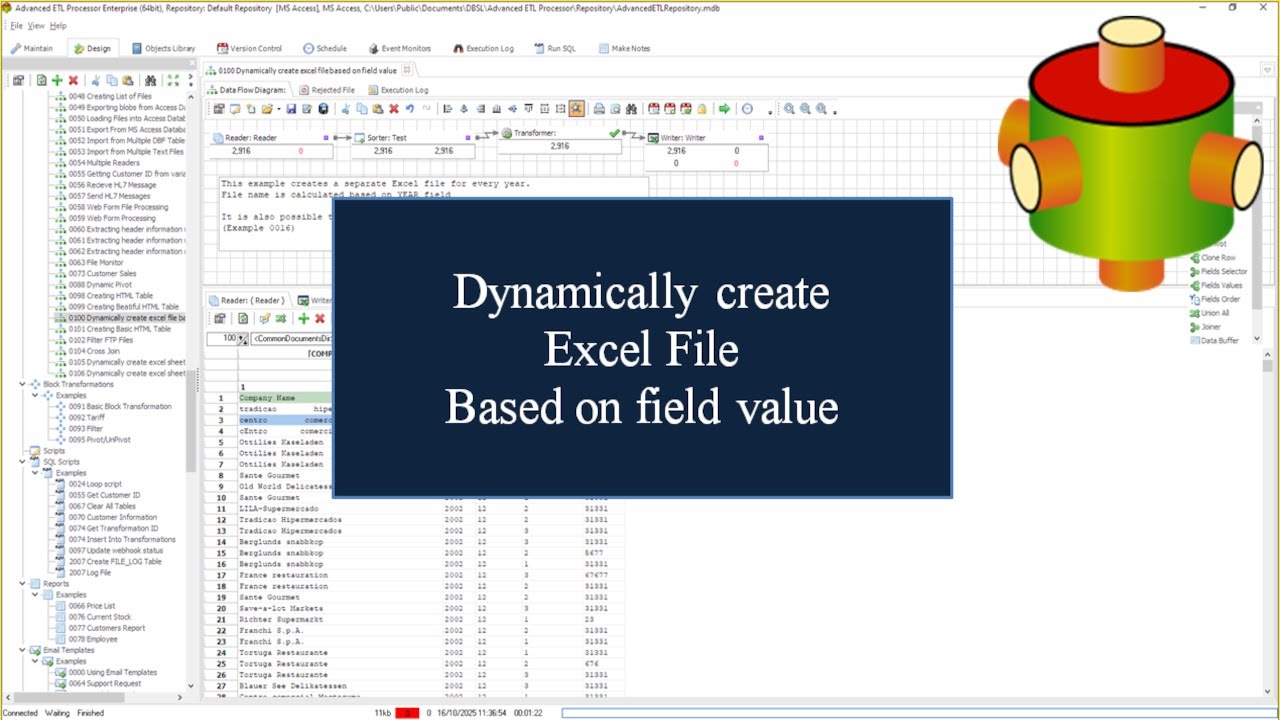Open the row count 100 stepper dropdown

click(x=243, y=340)
